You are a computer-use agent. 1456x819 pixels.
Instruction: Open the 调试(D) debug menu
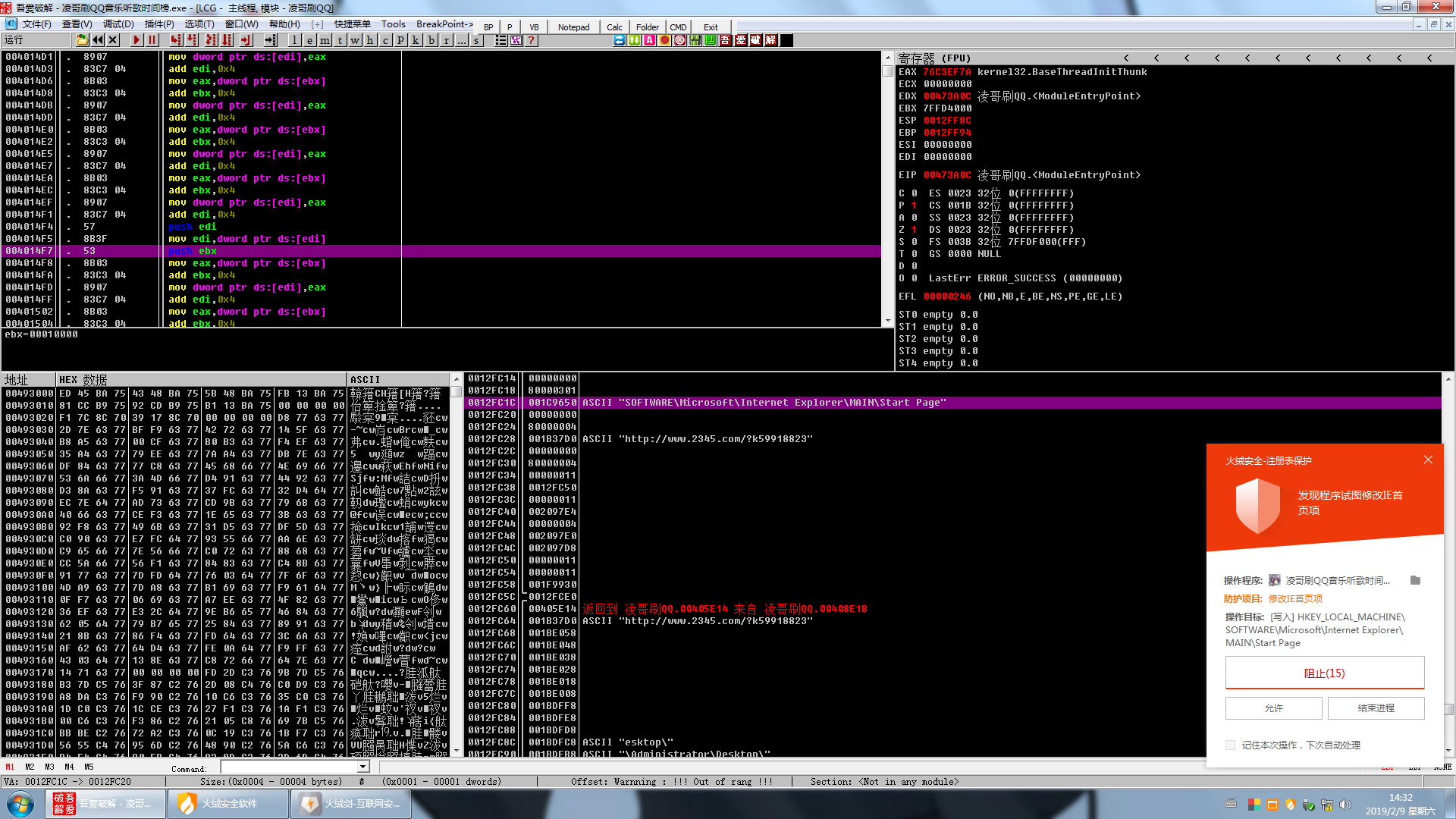[118, 24]
